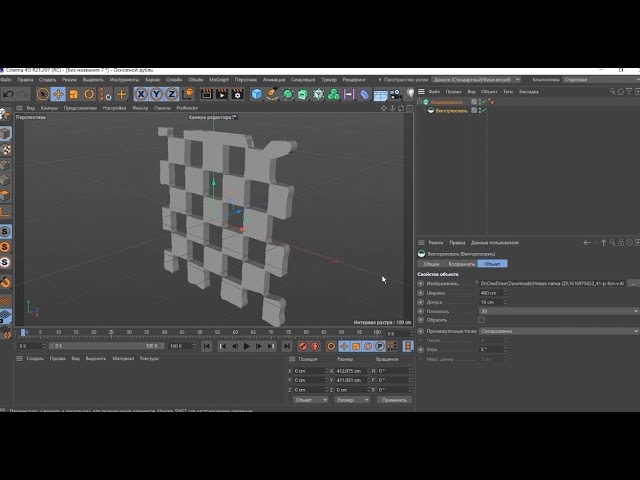
Task: Click the Record Active Objects red button
Action: 303,347
